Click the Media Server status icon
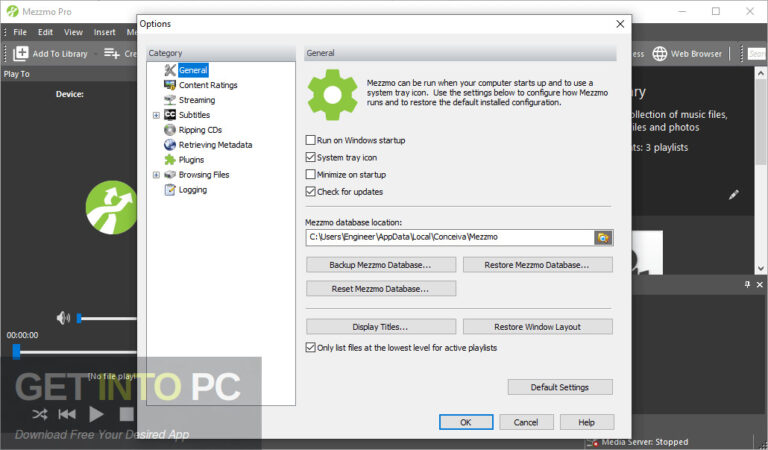The image size is (768, 450). [x=593, y=443]
